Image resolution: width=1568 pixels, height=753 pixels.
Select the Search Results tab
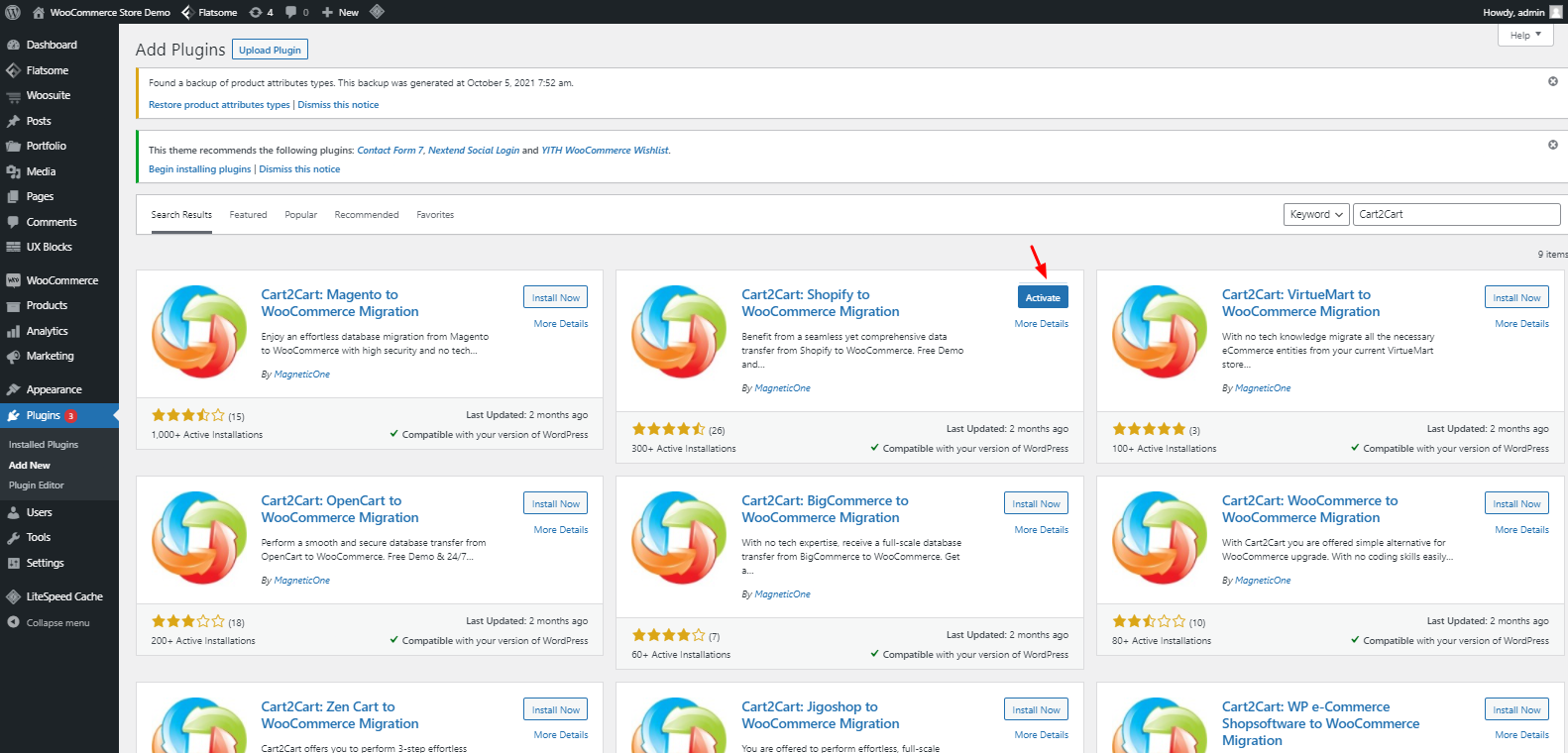click(x=181, y=215)
